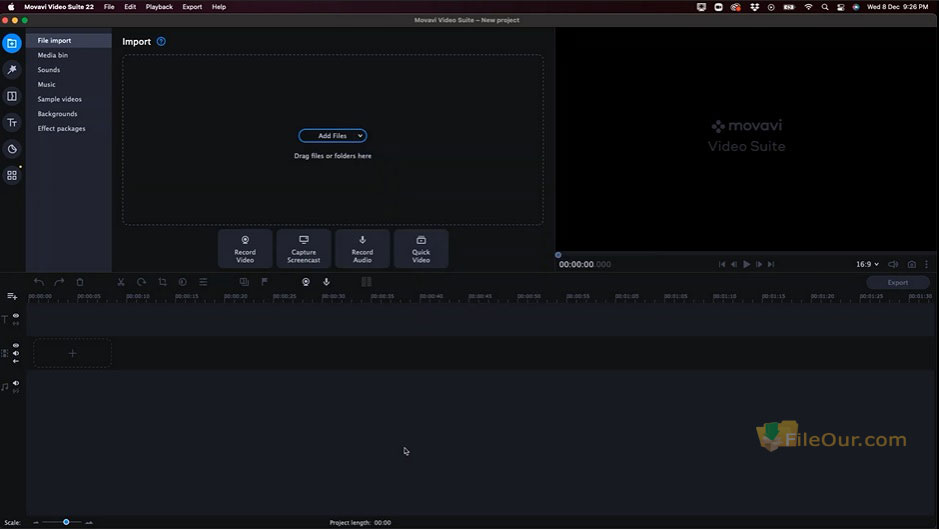Click the Split scissors tool

(120, 281)
